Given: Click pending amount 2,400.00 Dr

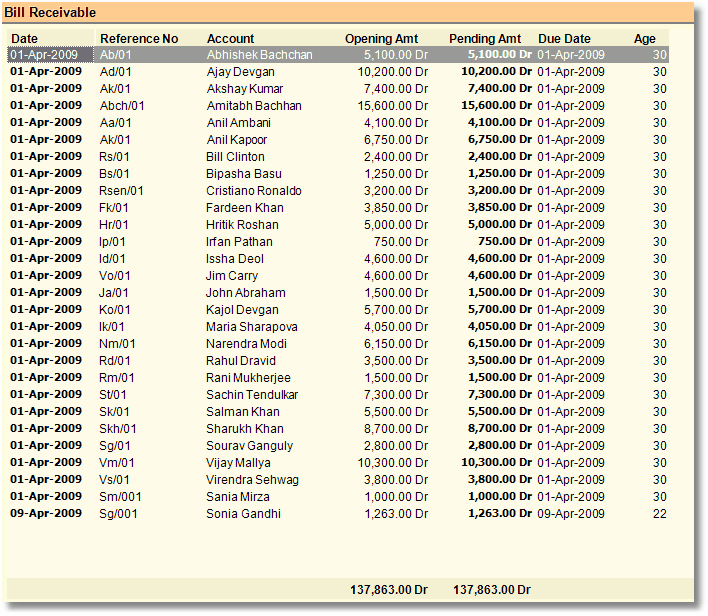Looking at the screenshot, I should [500, 156].
